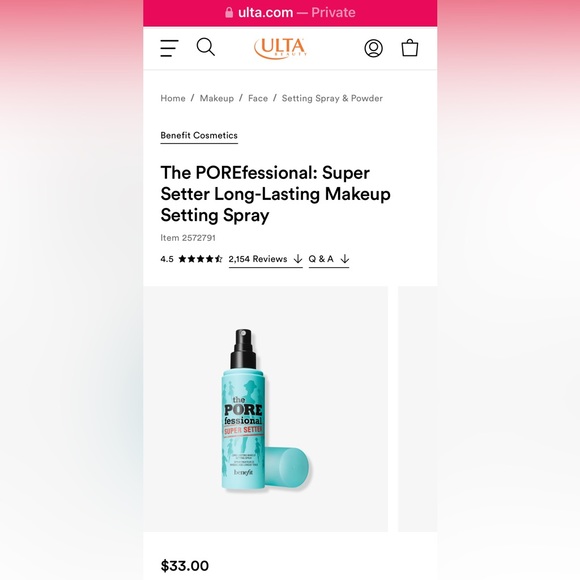Click the ulta.com address bar
This screenshot has height=580, width=580.
coord(290,13)
